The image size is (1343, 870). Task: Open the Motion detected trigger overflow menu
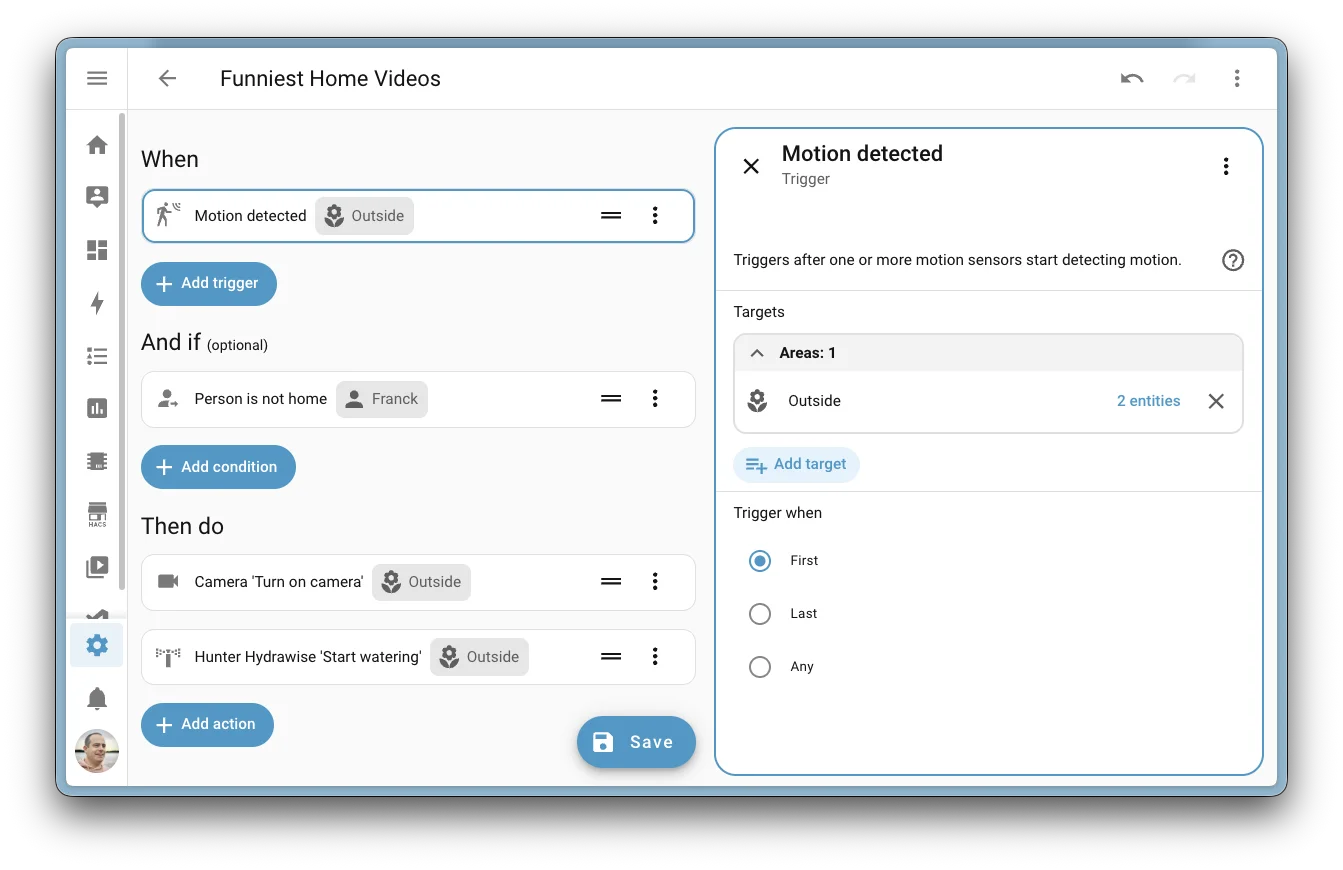coord(655,215)
